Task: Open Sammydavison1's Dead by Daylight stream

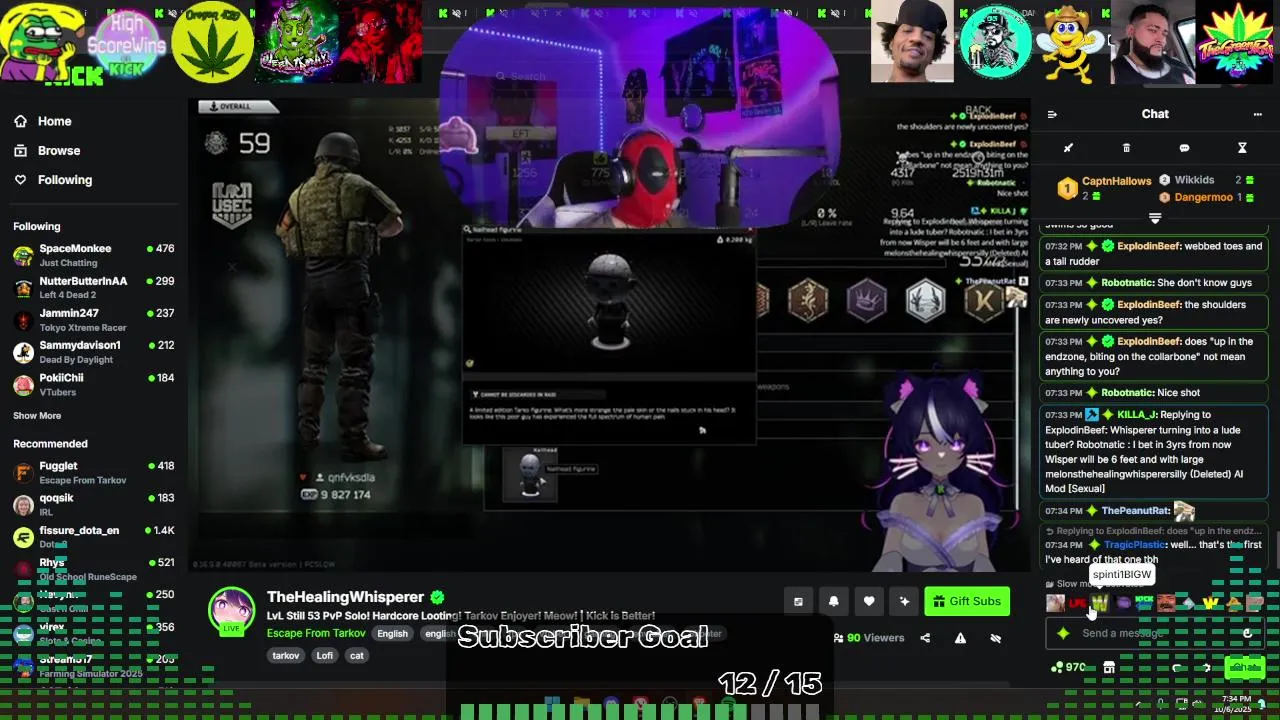Action: click(x=93, y=352)
